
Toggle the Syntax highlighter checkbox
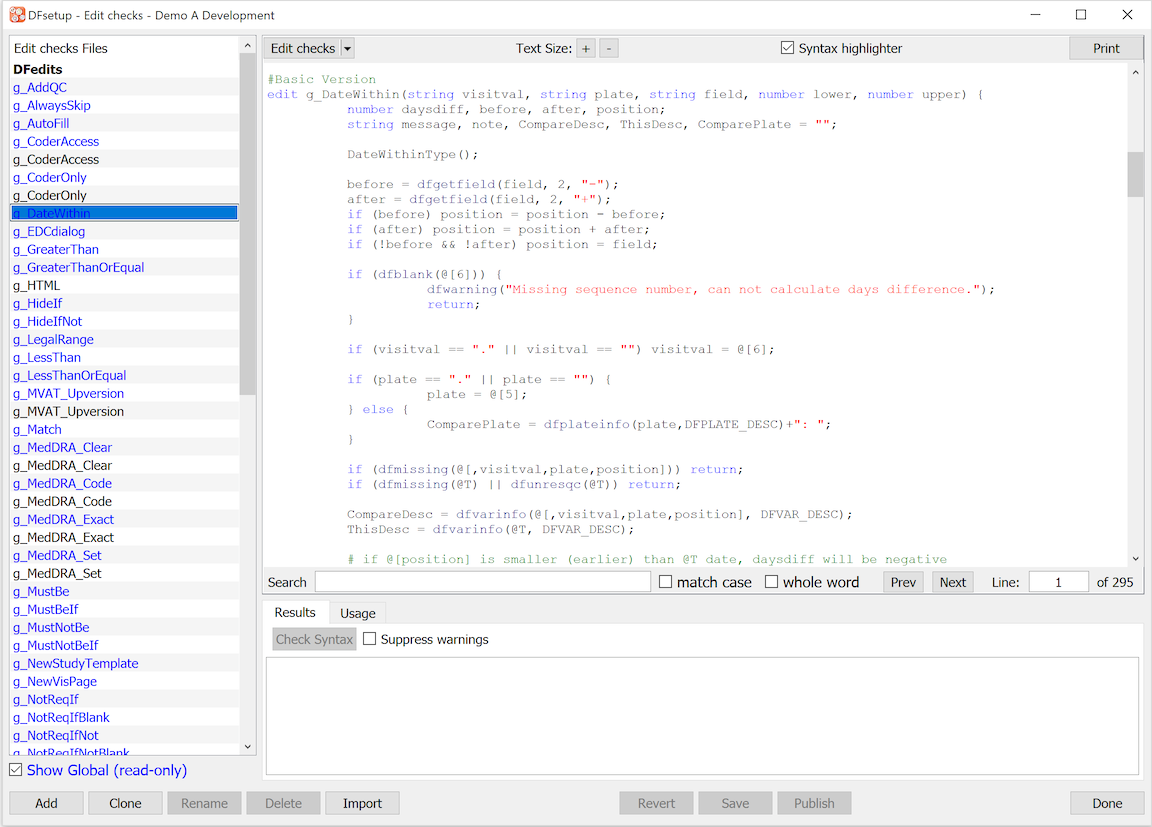point(788,48)
